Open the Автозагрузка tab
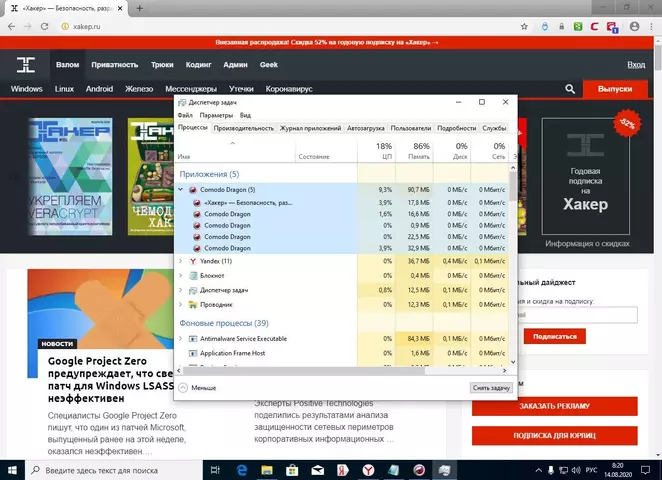 pos(366,128)
